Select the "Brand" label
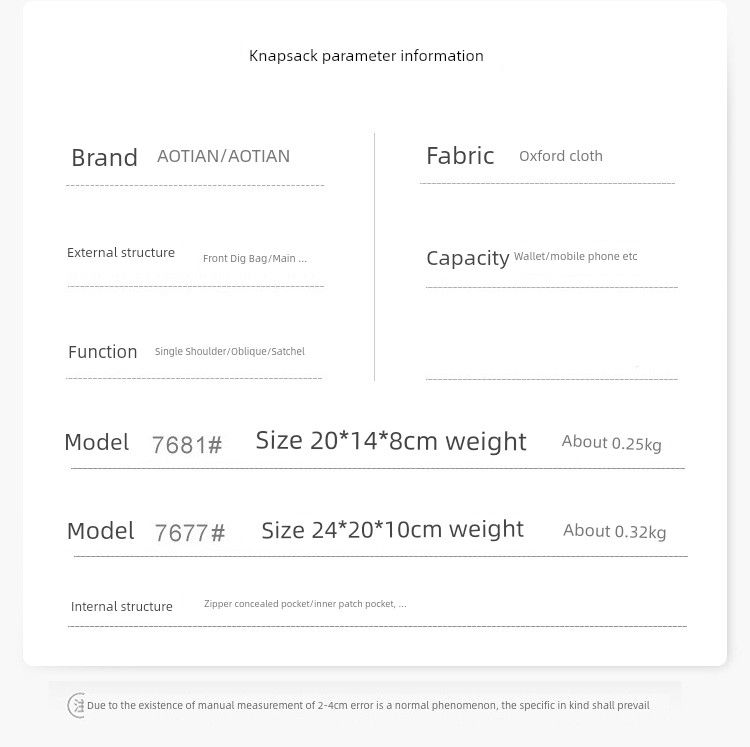Image resolution: width=750 pixels, height=747 pixels. pos(104,158)
